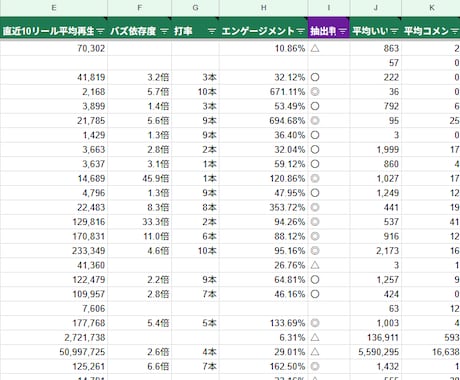Image resolution: width=460 pixels, height=380 pixels.
Task: Open filter for 打率 column
Action: click(212, 31)
